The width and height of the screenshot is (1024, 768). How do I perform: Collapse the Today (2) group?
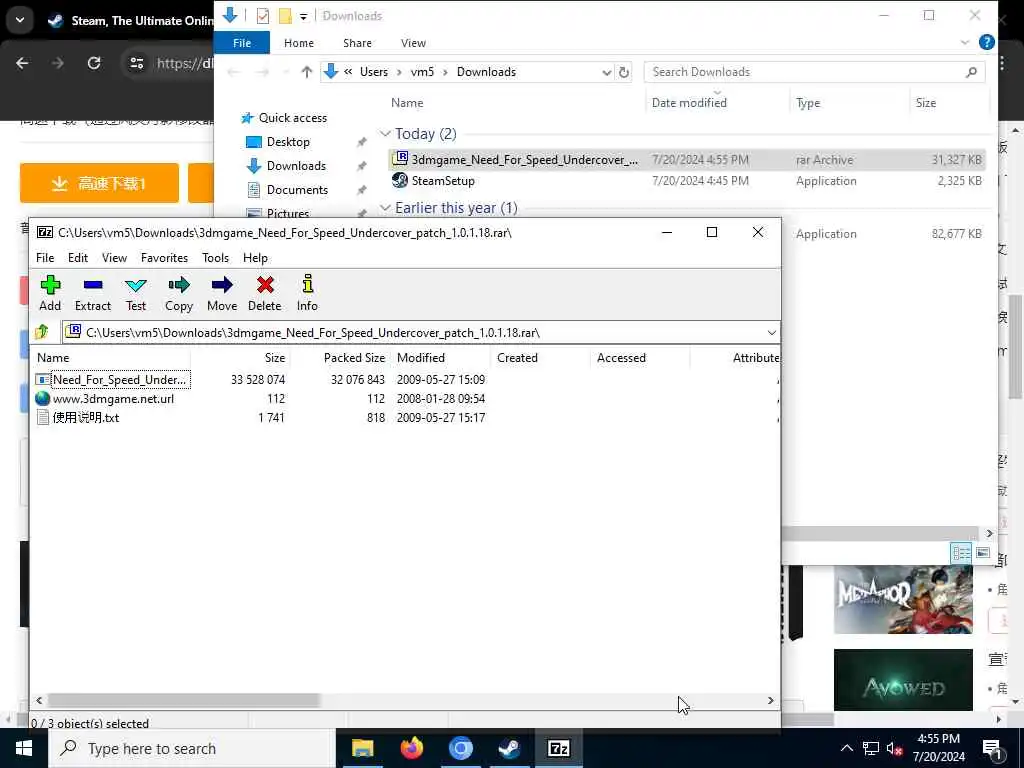[385, 134]
